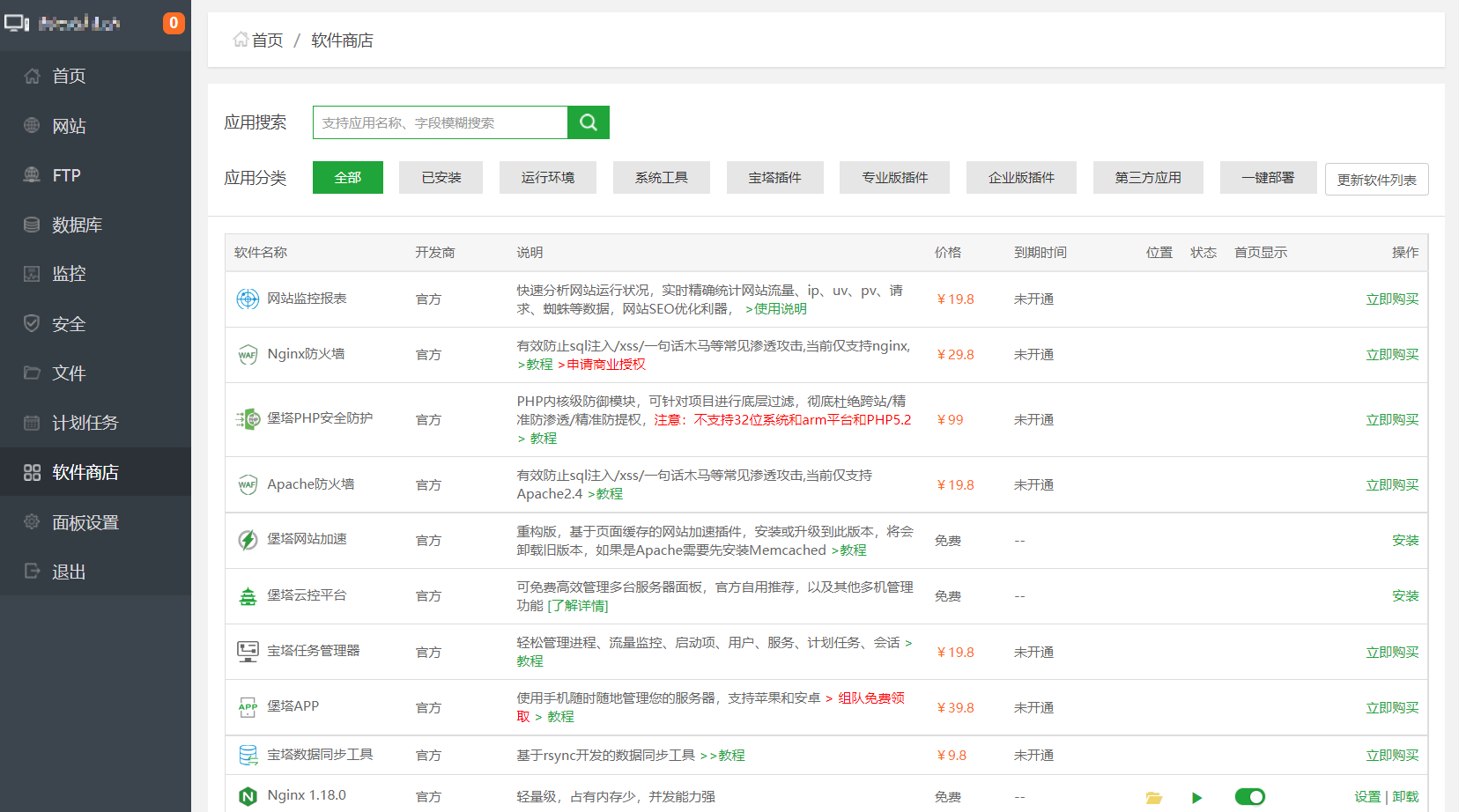
Task: Click the green search magnifier button
Action: coord(589,122)
